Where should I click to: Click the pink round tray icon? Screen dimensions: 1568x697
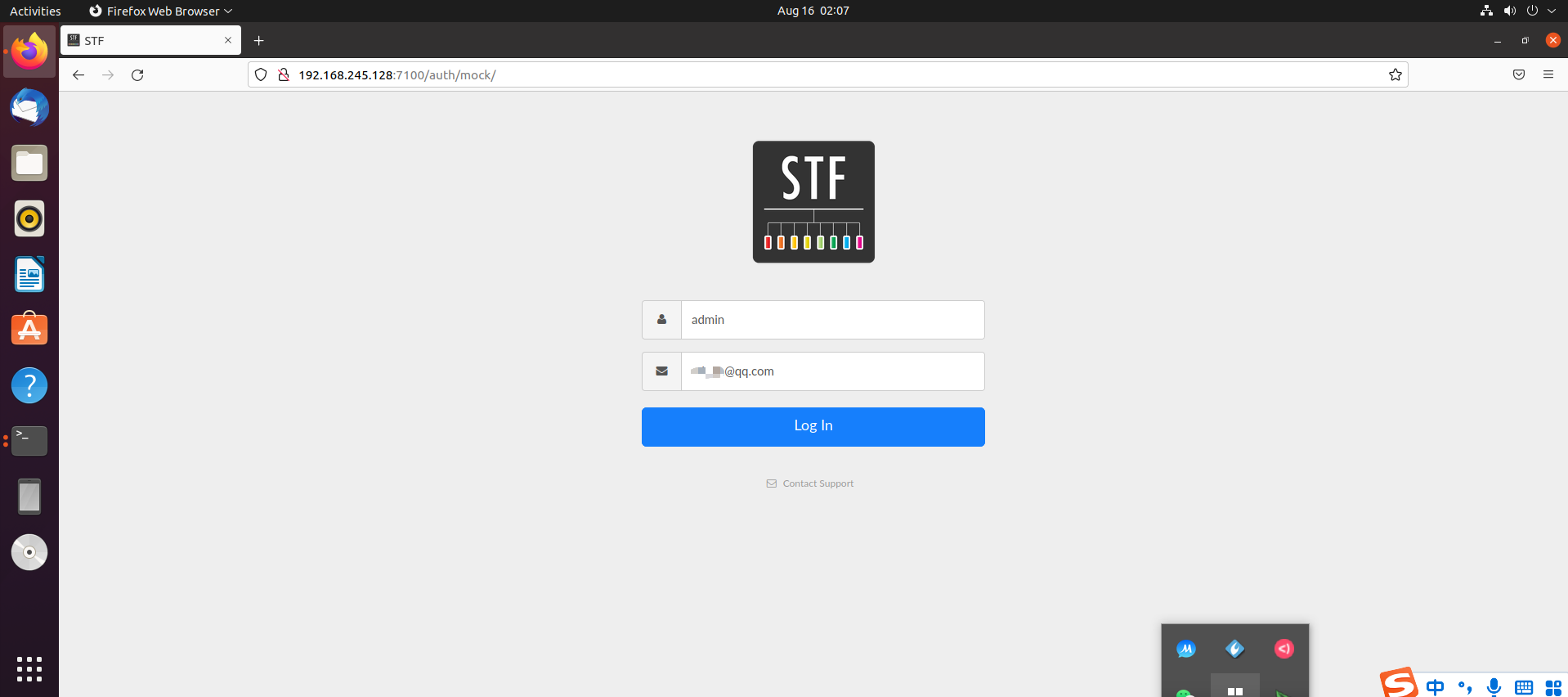(1284, 649)
